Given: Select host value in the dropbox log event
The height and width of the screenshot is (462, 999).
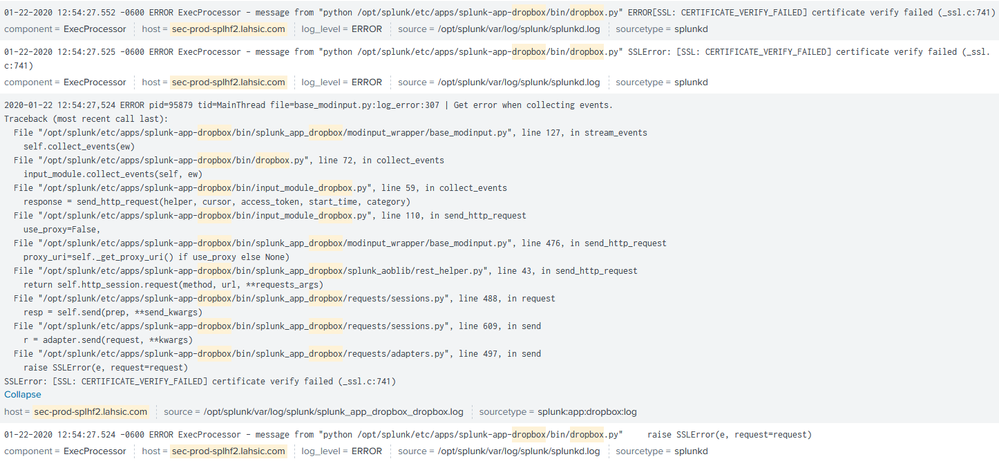Looking at the screenshot, I should 90,412.
